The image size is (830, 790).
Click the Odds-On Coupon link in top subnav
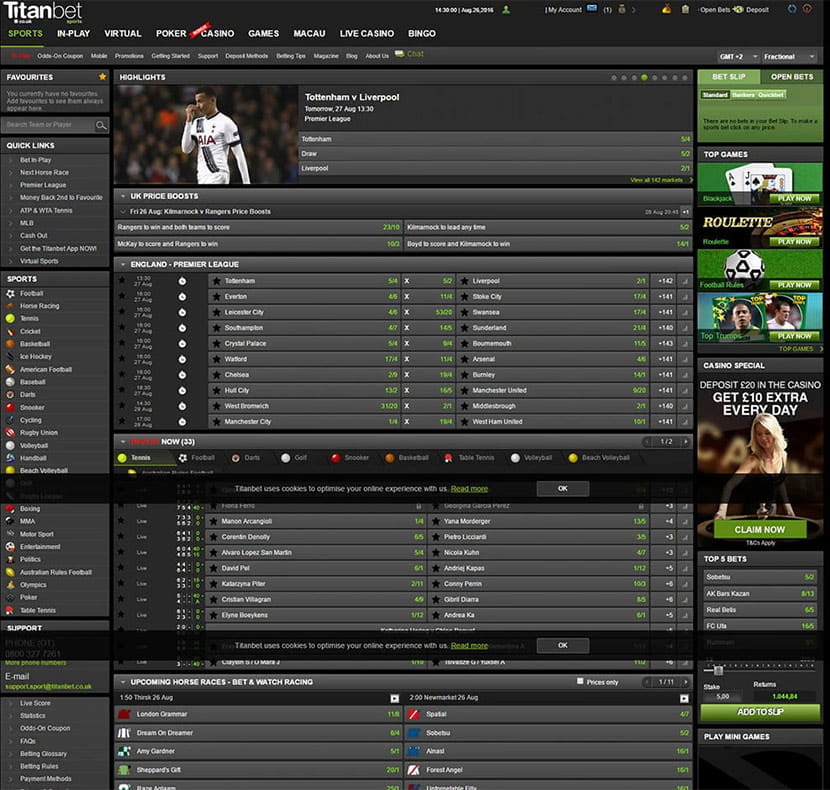60,56
